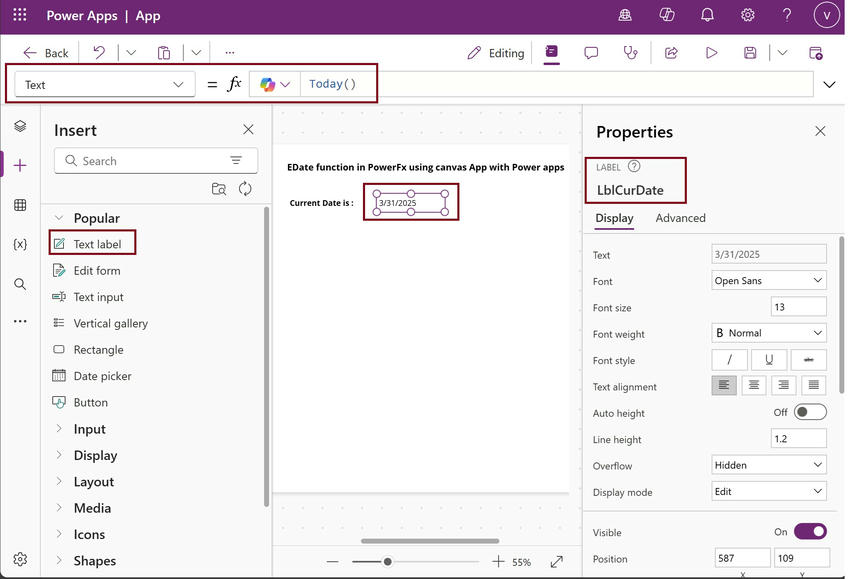
Task: Click the zoom slider handle
Action: point(388,562)
